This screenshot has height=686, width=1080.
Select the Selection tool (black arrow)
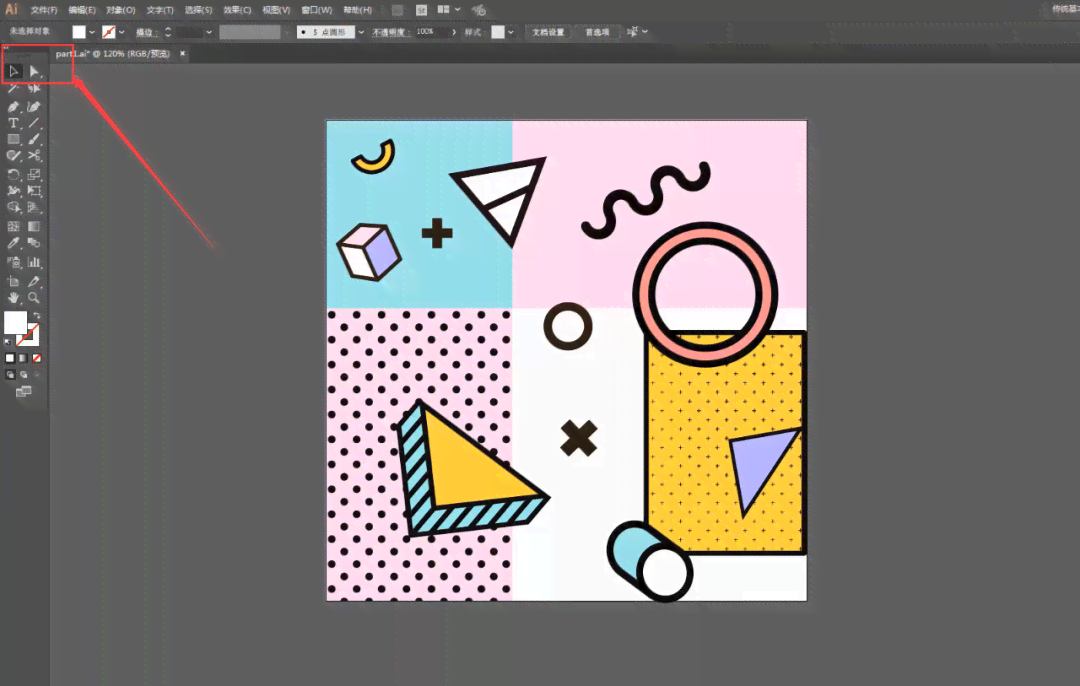point(13,71)
